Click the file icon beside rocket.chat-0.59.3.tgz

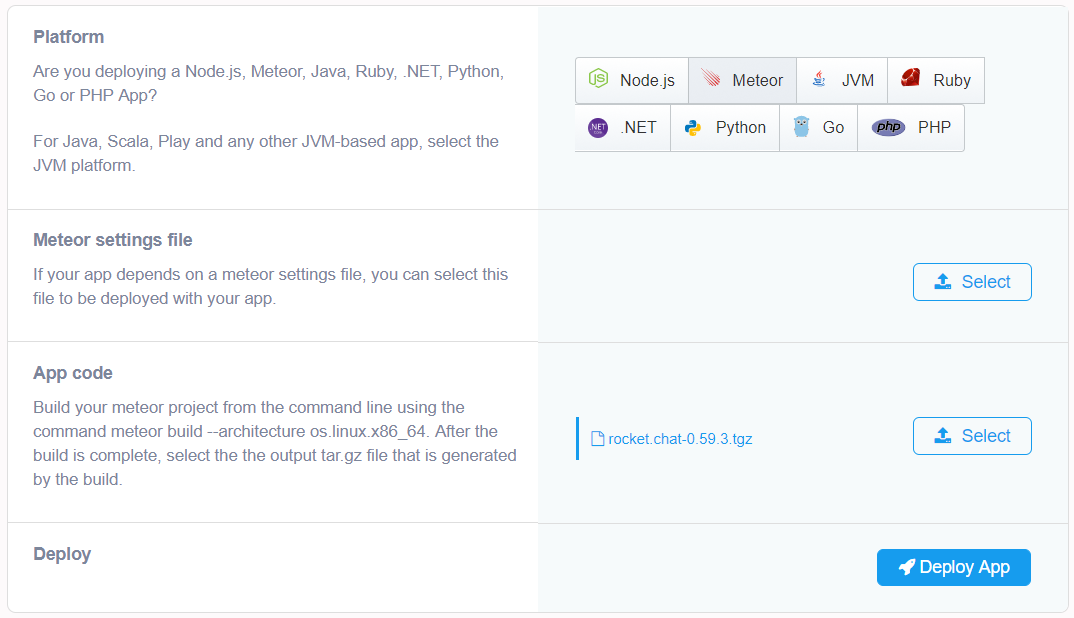click(x=597, y=438)
